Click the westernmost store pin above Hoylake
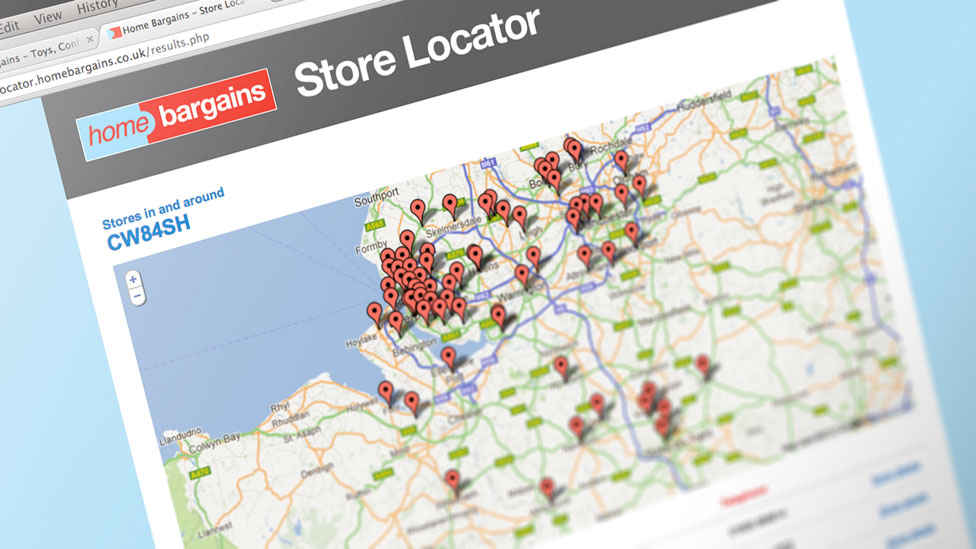976x549 pixels. click(x=374, y=313)
